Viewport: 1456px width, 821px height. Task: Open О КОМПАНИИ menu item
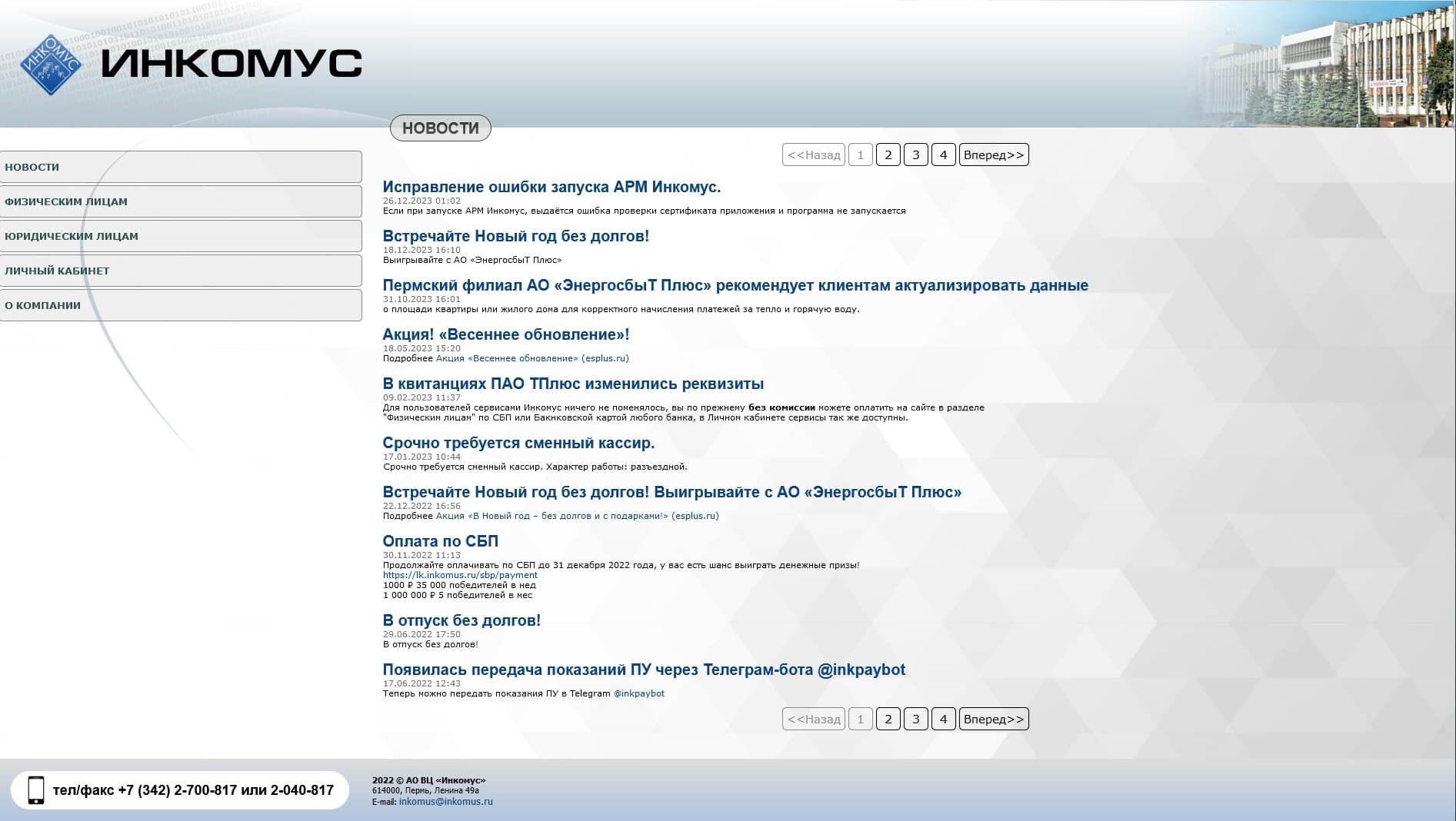click(181, 305)
